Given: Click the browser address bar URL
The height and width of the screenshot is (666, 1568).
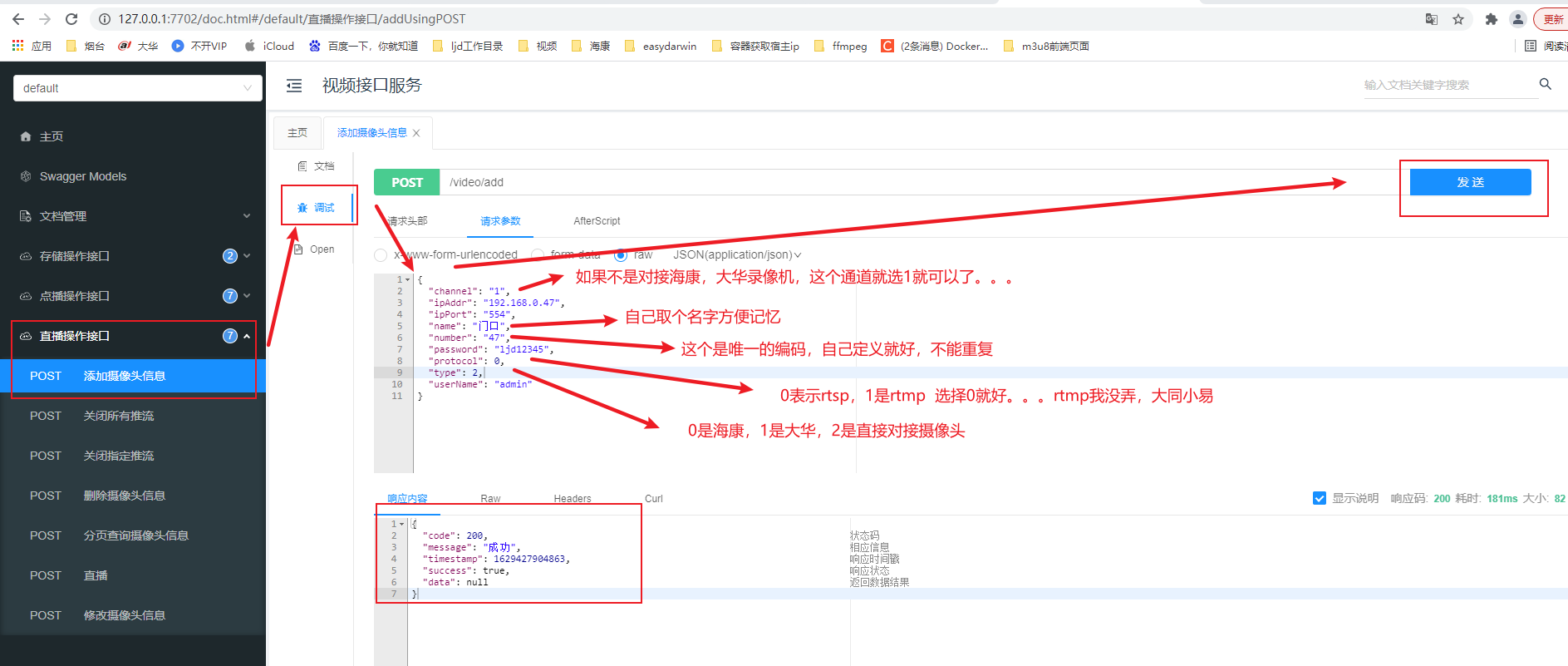Looking at the screenshot, I should (x=292, y=19).
